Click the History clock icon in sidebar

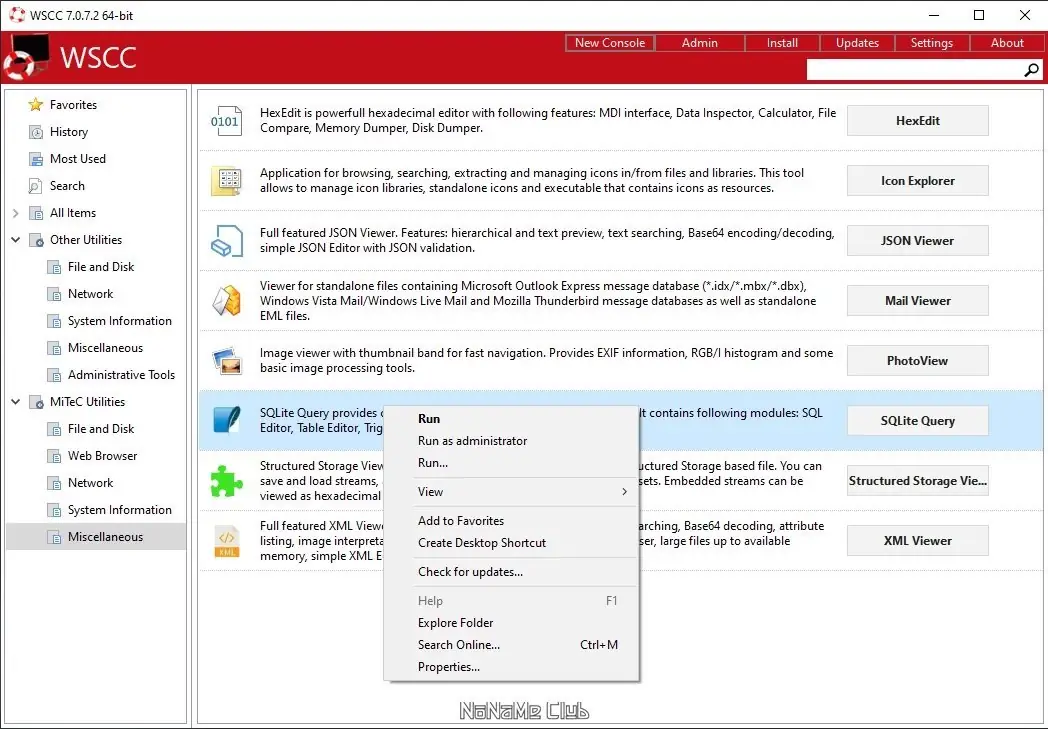35,132
